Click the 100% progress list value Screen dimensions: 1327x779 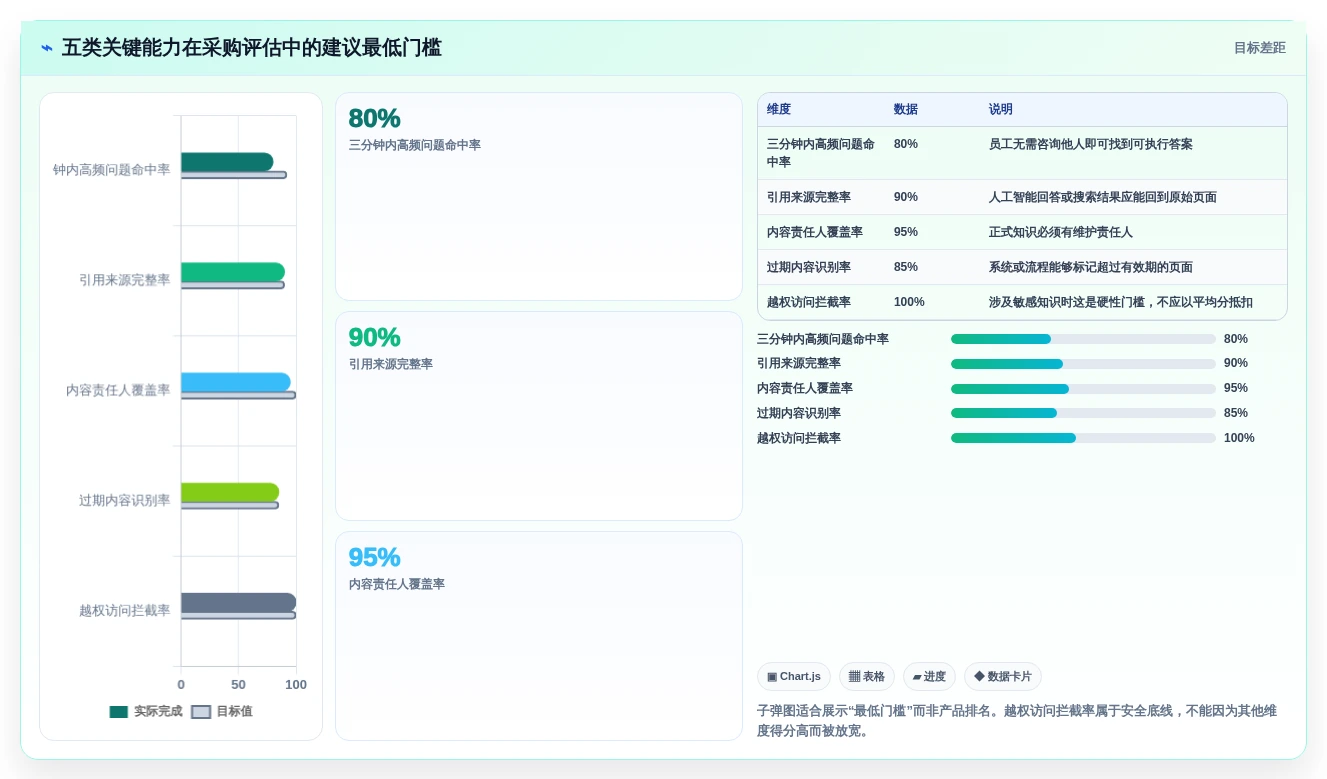1239,438
